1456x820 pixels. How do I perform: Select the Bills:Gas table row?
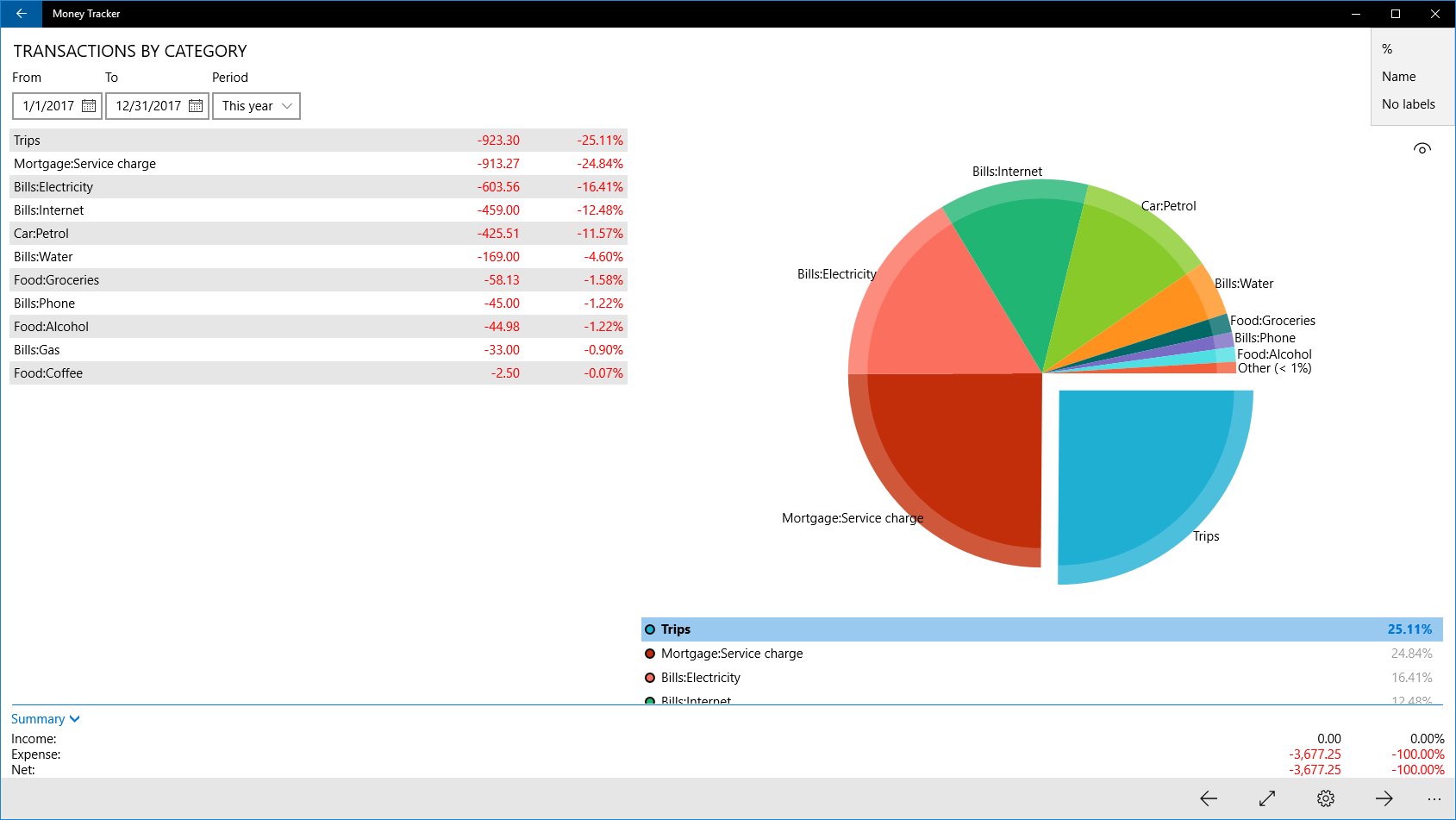(318, 350)
